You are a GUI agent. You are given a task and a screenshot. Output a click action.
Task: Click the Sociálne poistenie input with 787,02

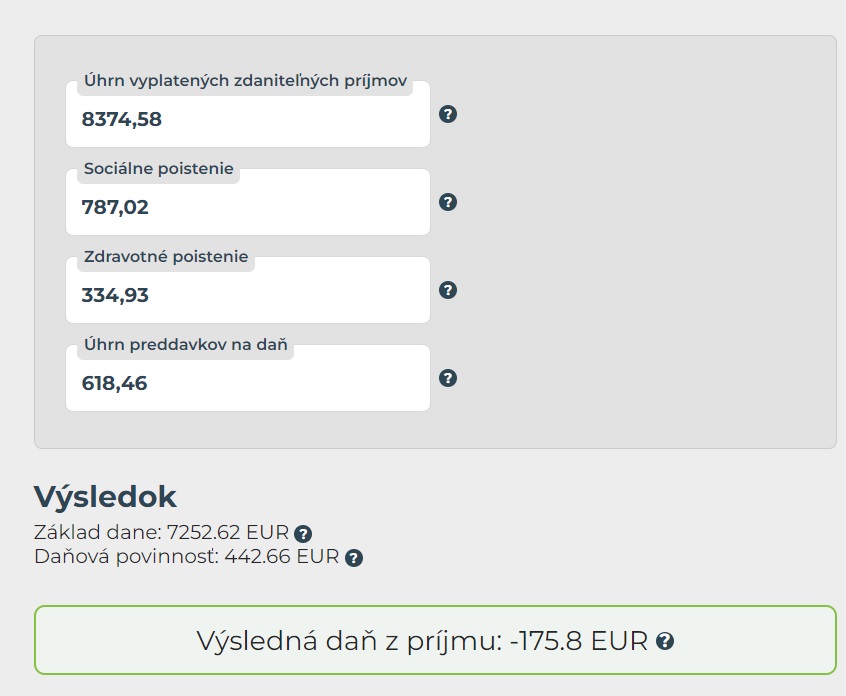247,208
